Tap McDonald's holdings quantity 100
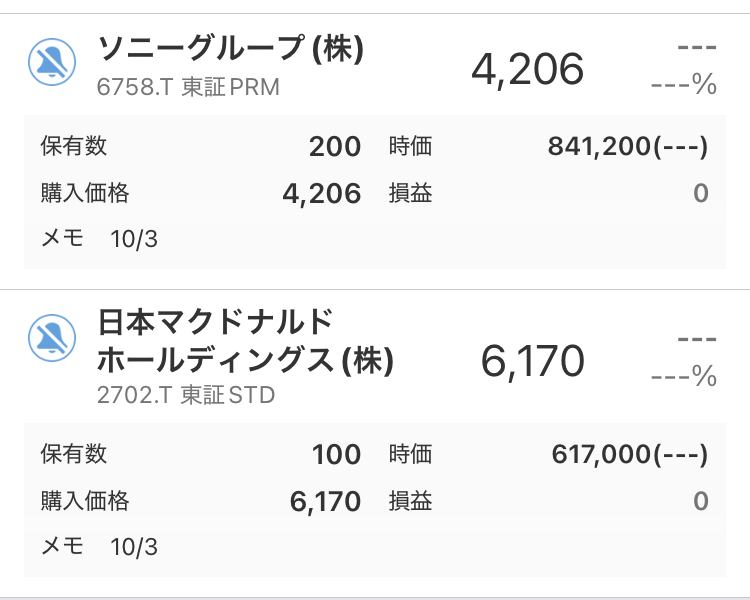 336,455
